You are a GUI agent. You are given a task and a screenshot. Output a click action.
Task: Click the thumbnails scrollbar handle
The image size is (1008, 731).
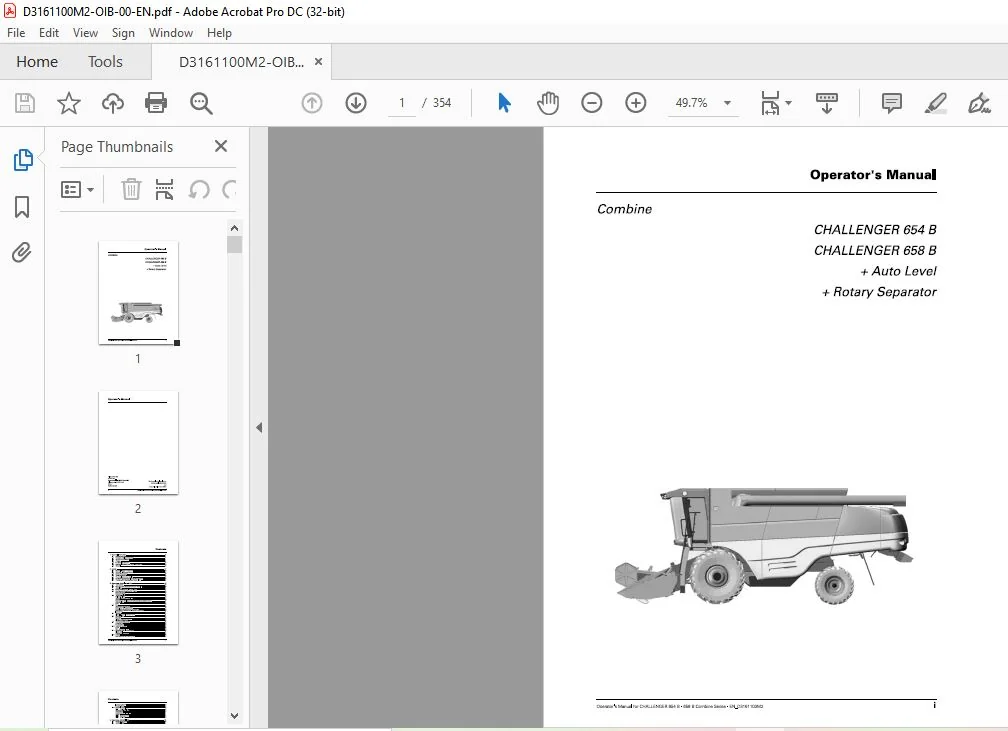(x=235, y=245)
